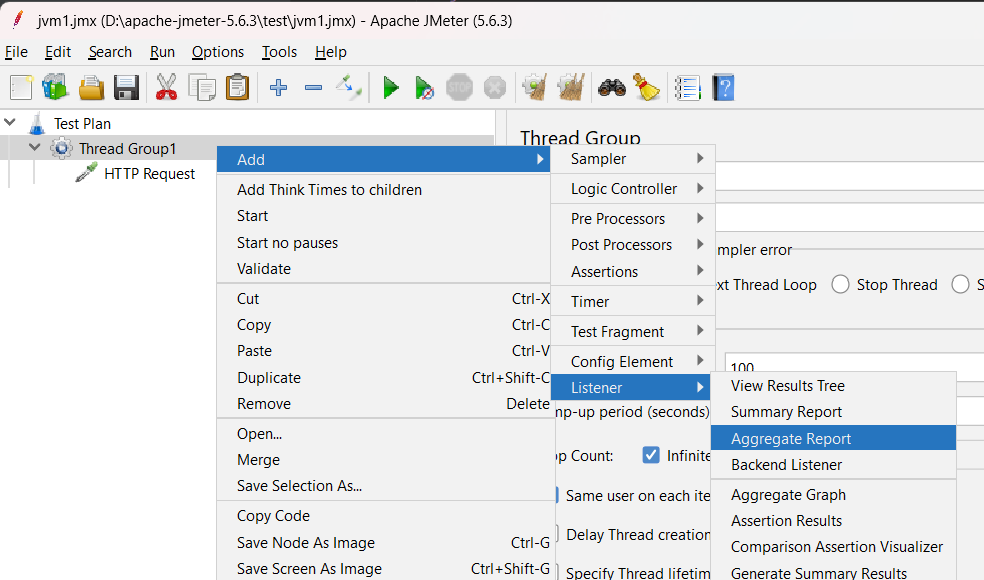Viewport: 984px width, 580px height.
Task: Click Save Node As Image entry
Action: coord(383,542)
